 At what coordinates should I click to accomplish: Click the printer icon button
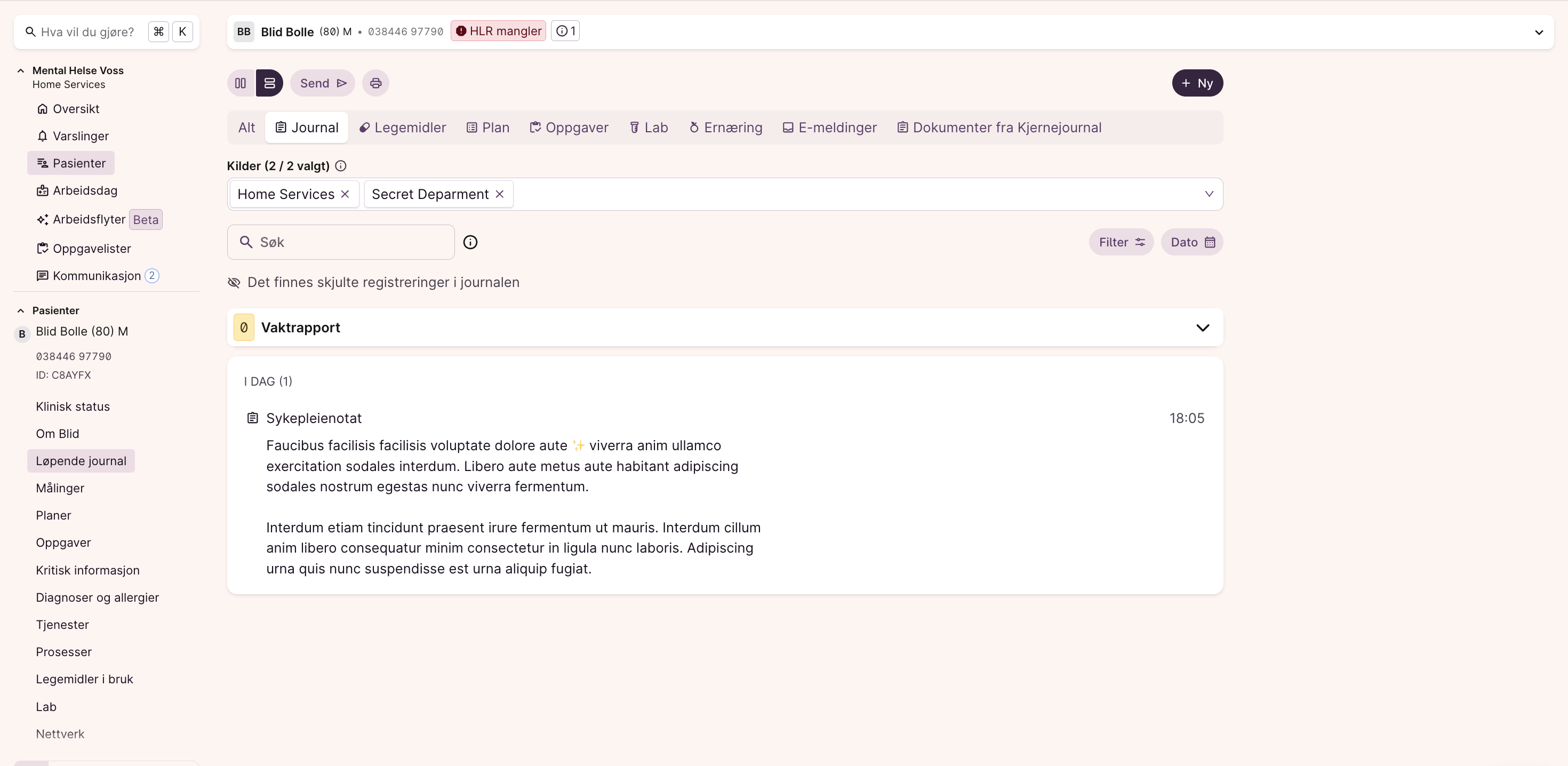[375, 83]
